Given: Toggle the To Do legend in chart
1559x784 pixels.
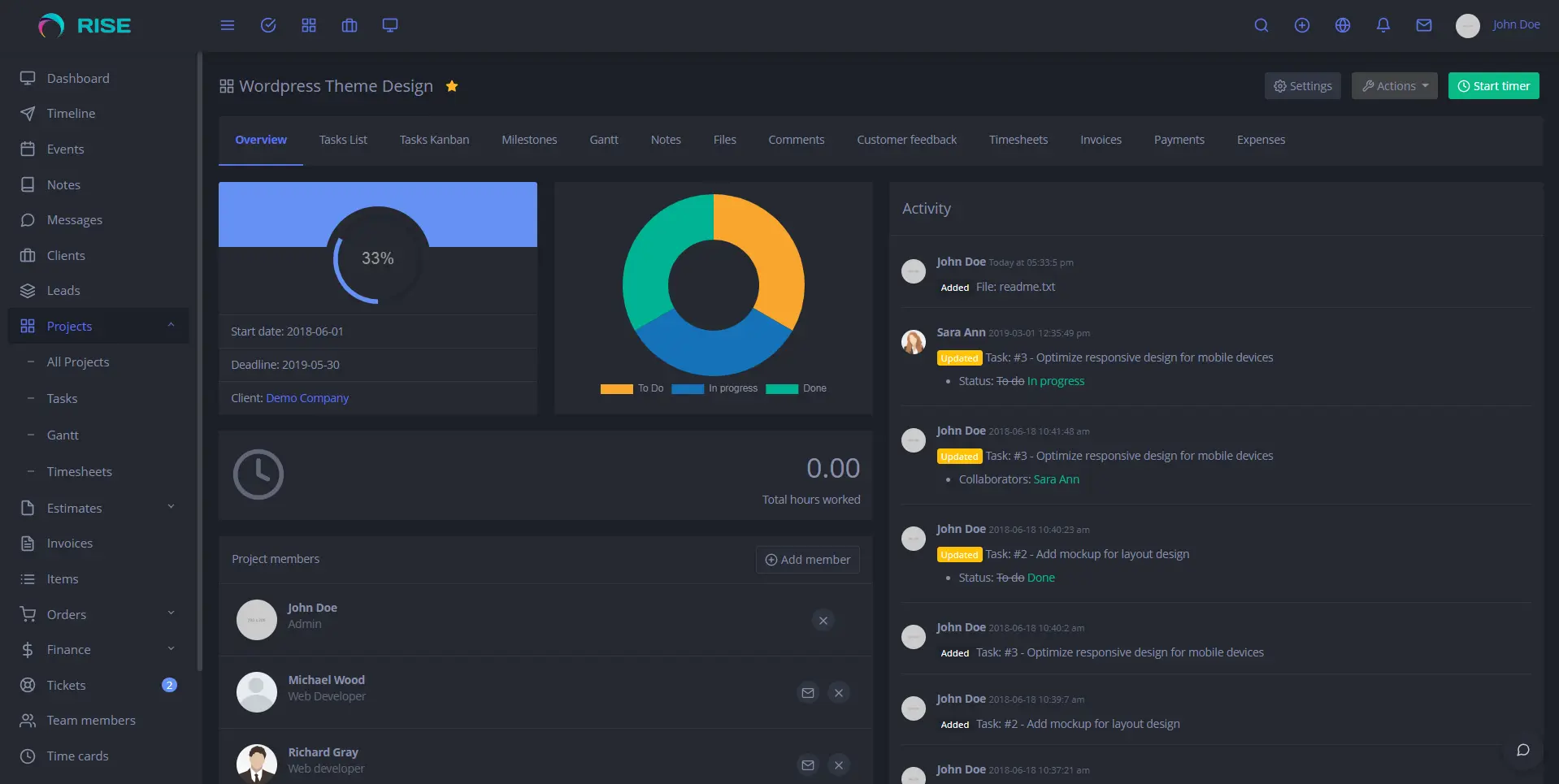Looking at the screenshot, I should (632, 388).
